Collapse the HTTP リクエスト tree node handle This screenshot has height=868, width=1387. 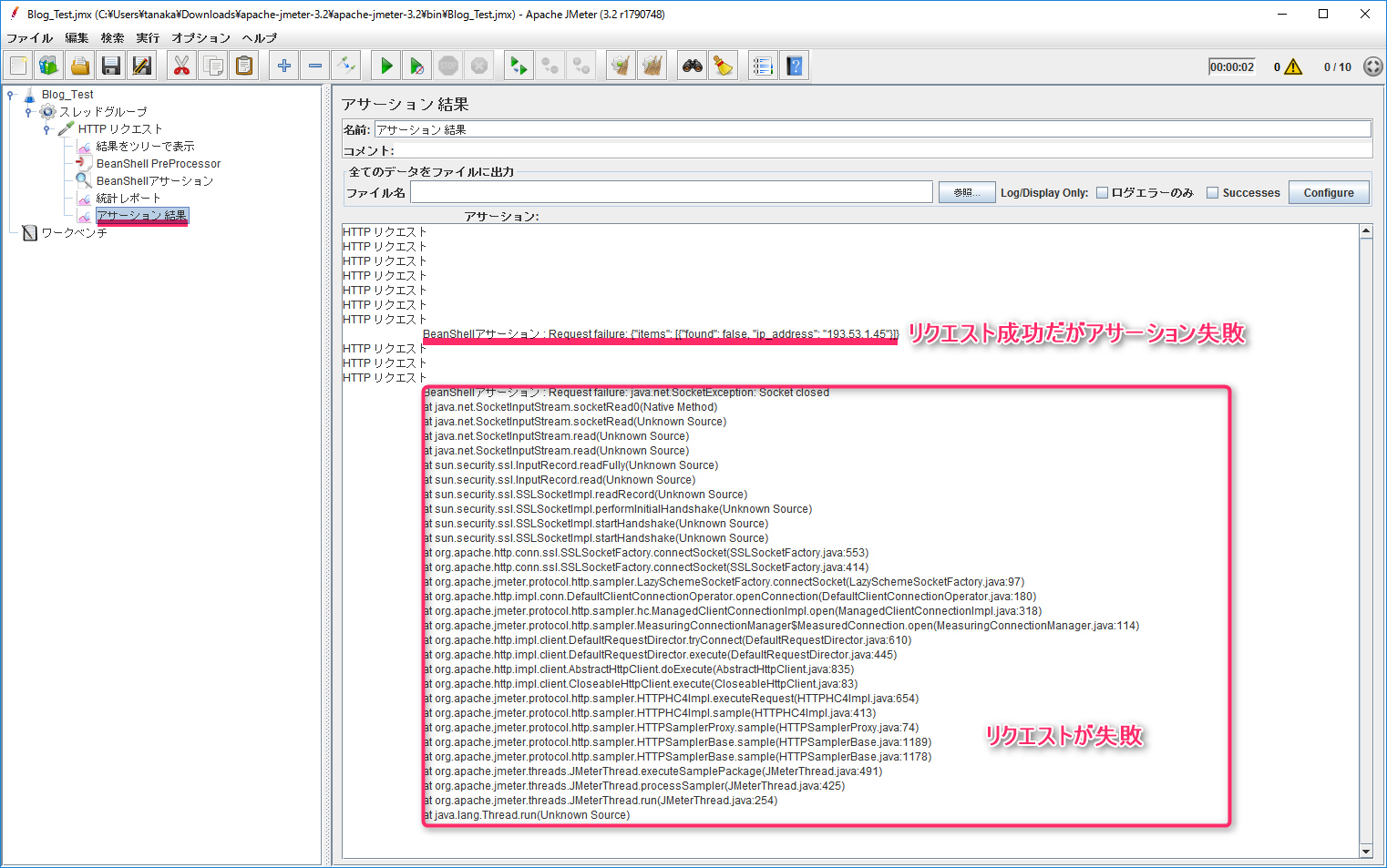point(46,129)
